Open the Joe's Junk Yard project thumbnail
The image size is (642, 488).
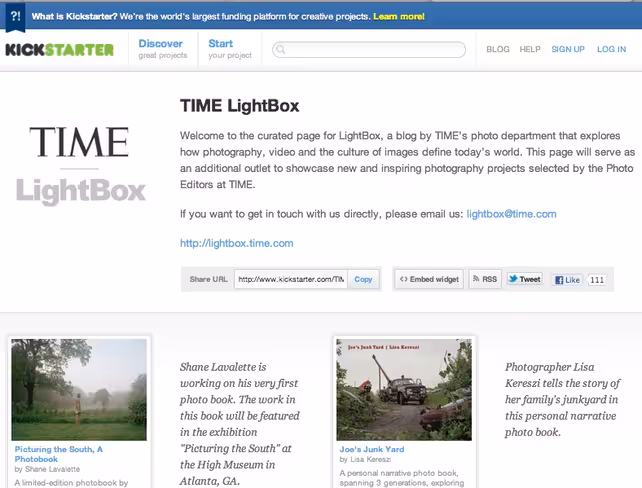404,389
